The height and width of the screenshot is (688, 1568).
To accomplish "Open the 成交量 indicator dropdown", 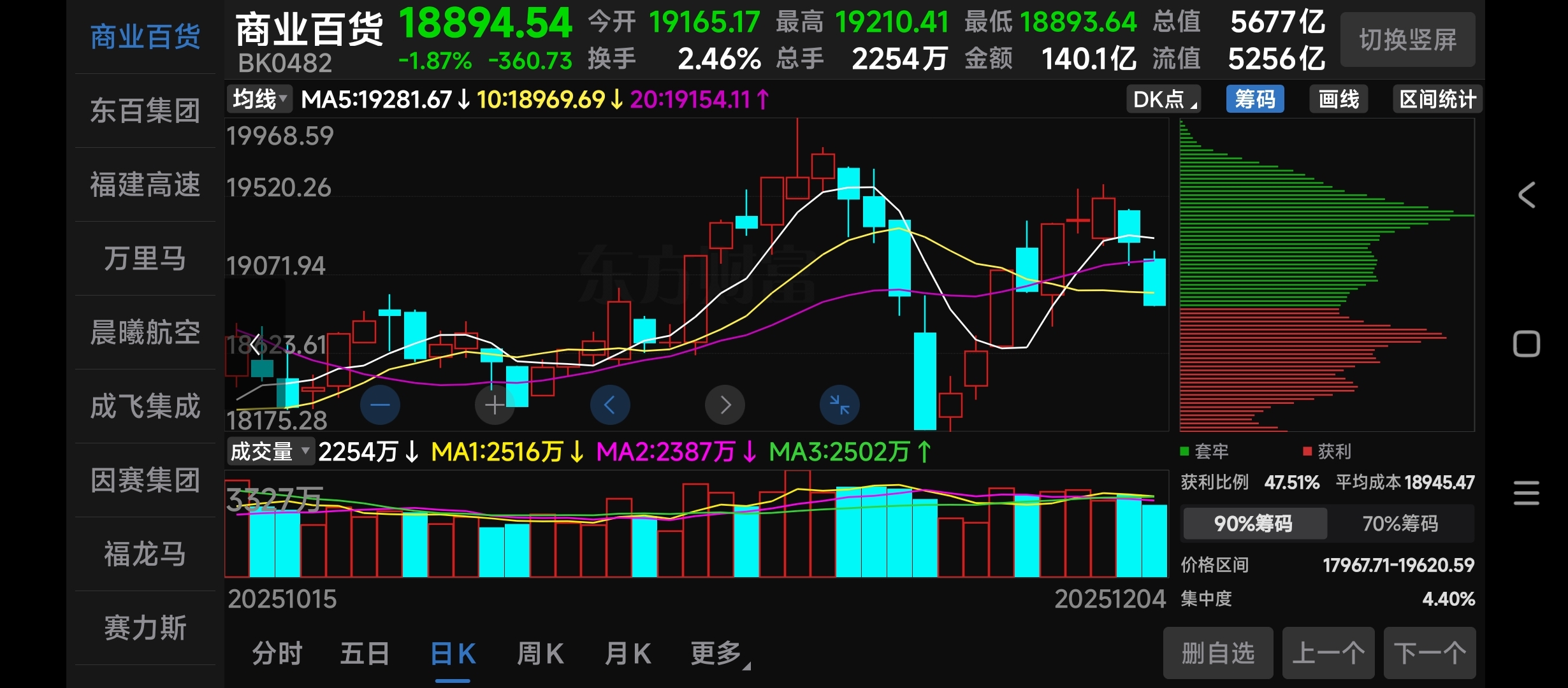I will click(270, 452).
